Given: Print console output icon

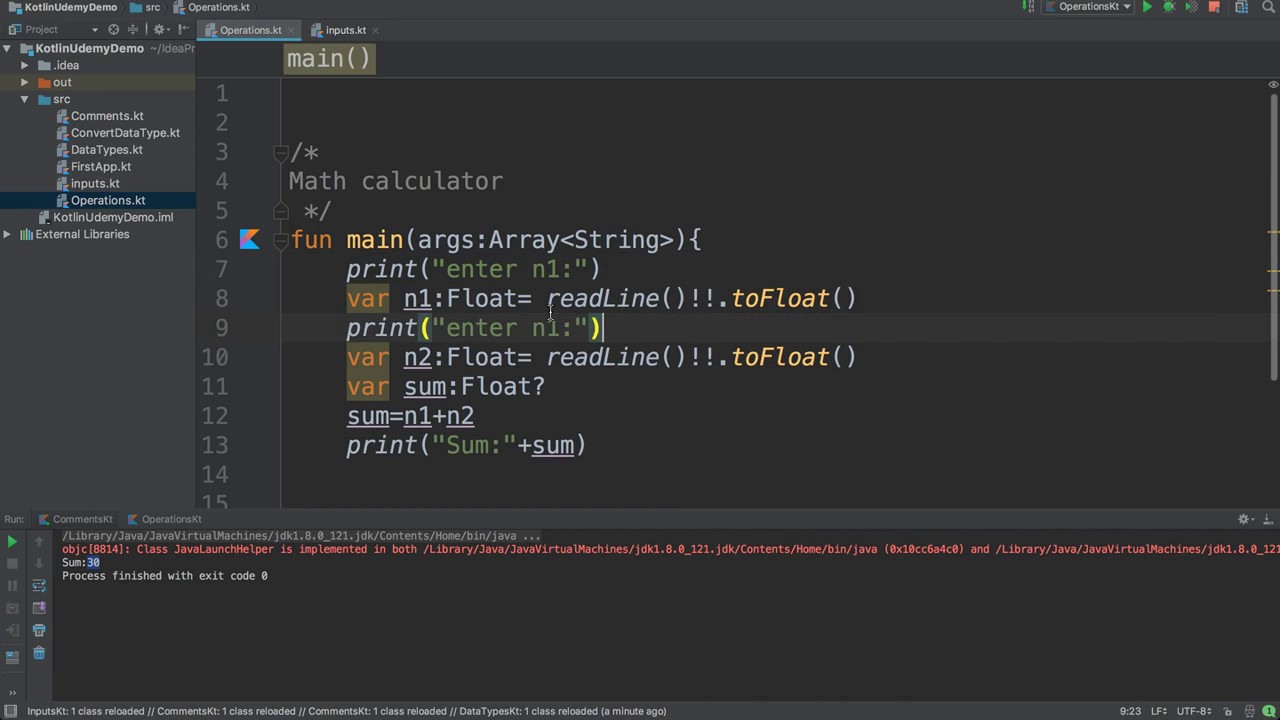Looking at the screenshot, I should click(x=39, y=630).
